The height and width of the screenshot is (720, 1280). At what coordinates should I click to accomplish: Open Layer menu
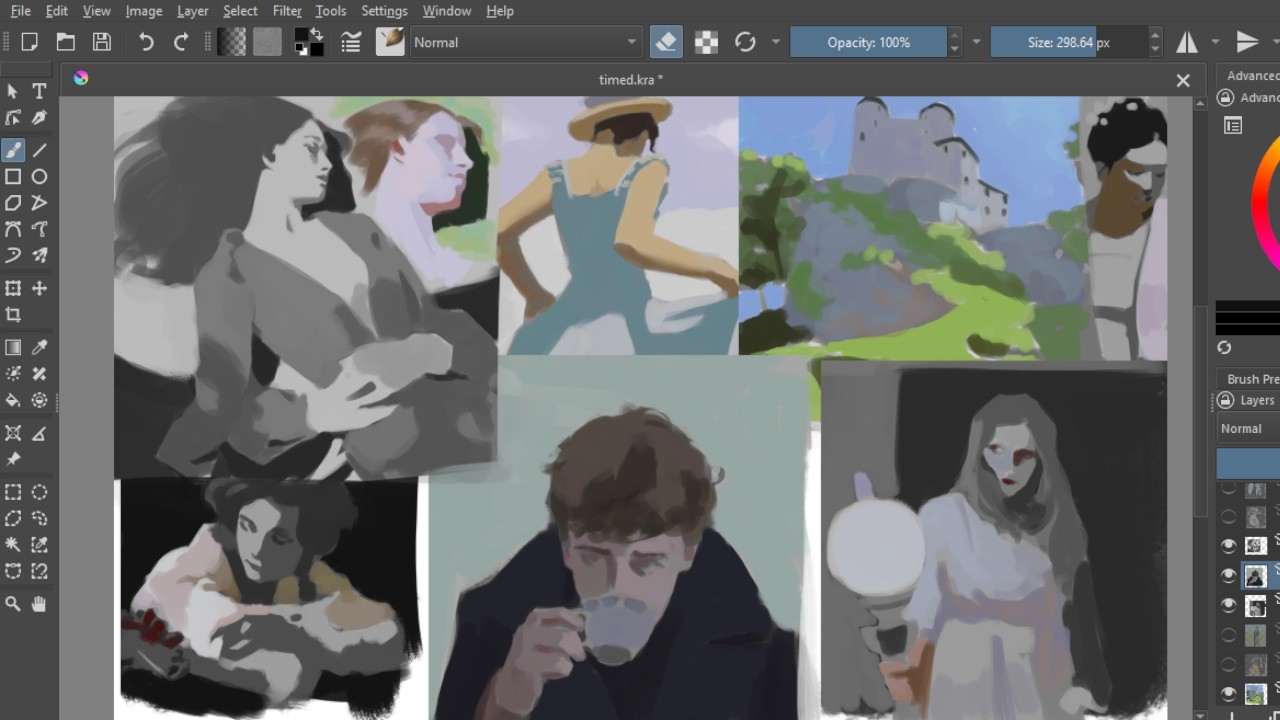coord(192,11)
